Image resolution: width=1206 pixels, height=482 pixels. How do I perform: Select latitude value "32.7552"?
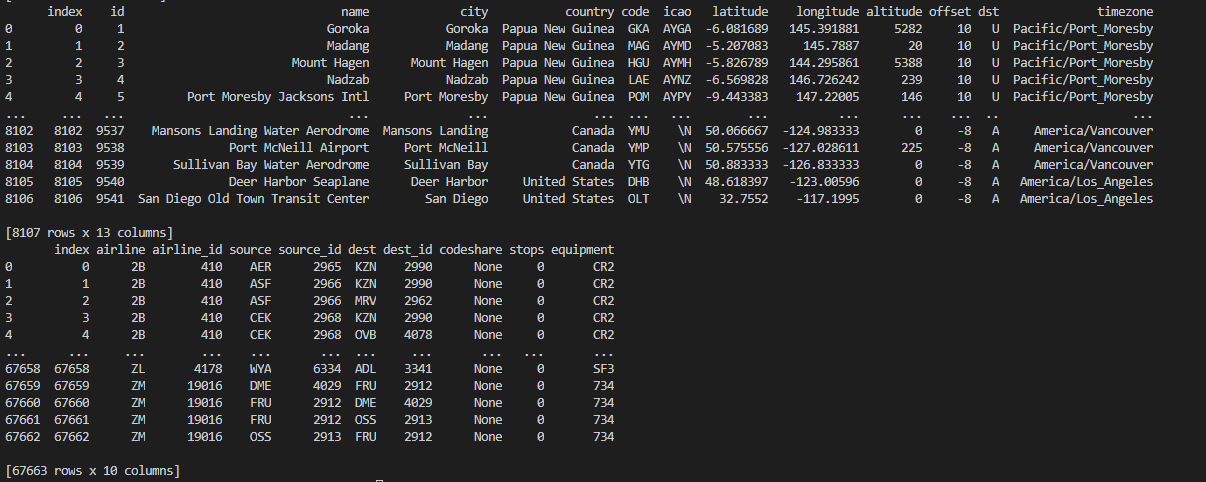click(x=744, y=199)
